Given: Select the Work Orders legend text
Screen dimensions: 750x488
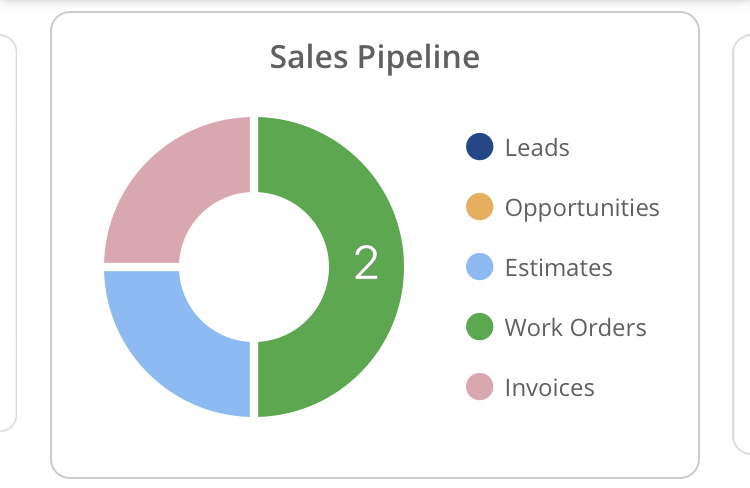Looking at the screenshot, I should coord(575,327).
